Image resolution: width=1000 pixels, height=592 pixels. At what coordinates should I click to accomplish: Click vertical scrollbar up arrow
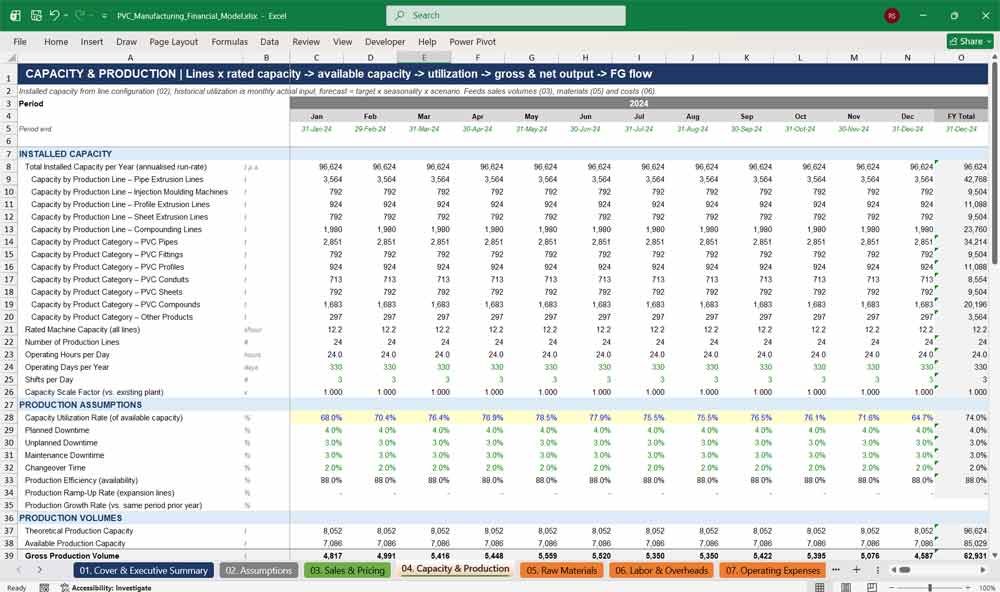(994, 57)
